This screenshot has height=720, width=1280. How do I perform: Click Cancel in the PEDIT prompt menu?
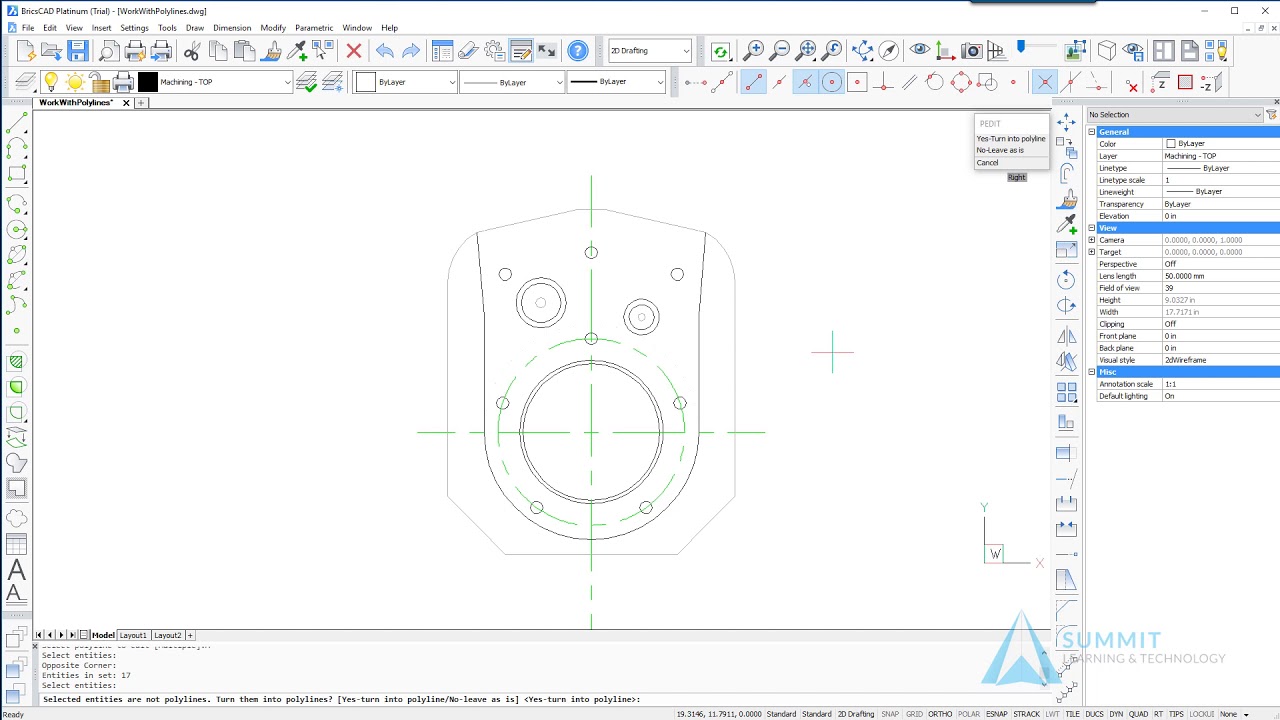click(x=988, y=162)
